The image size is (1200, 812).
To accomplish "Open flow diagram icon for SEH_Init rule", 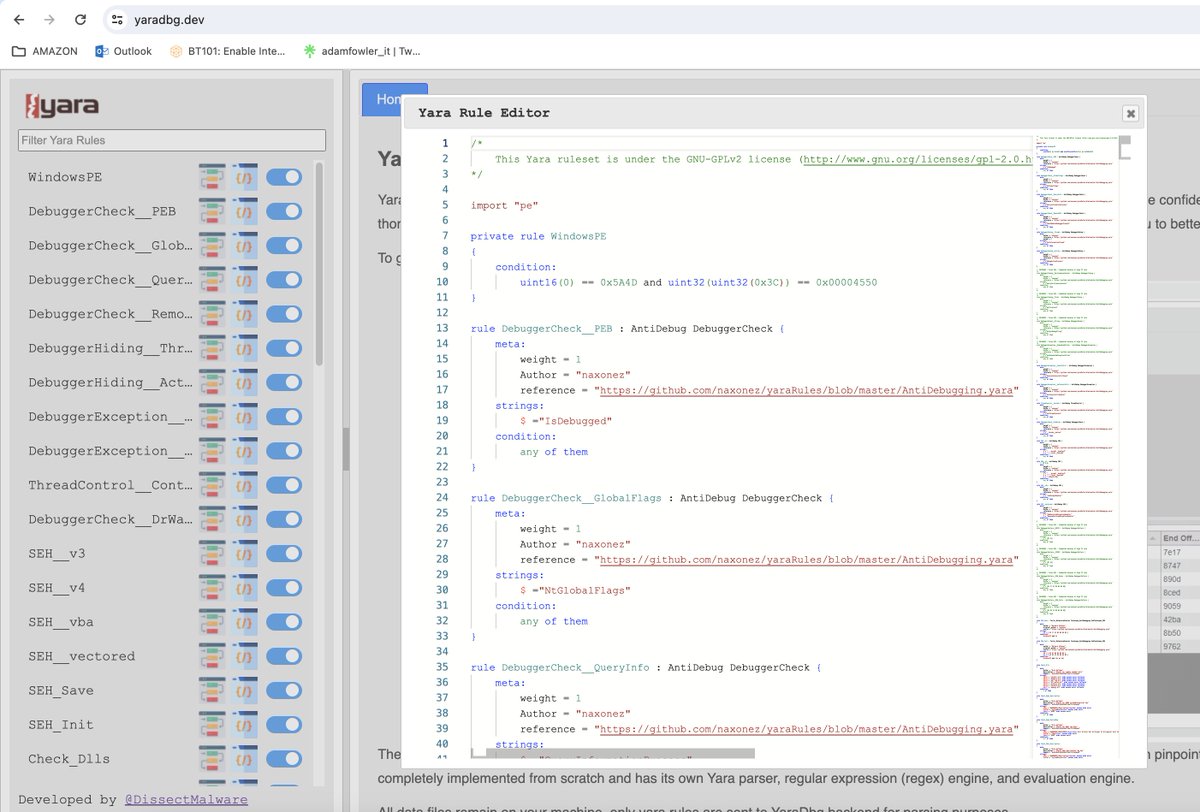I will [212, 724].
